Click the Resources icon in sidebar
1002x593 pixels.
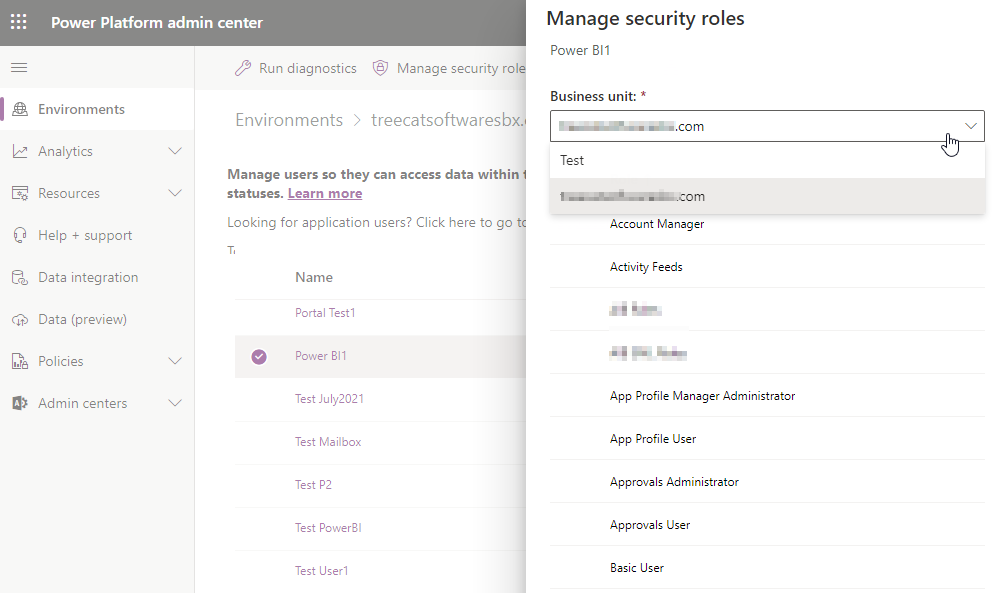click(x=20, y=193)
